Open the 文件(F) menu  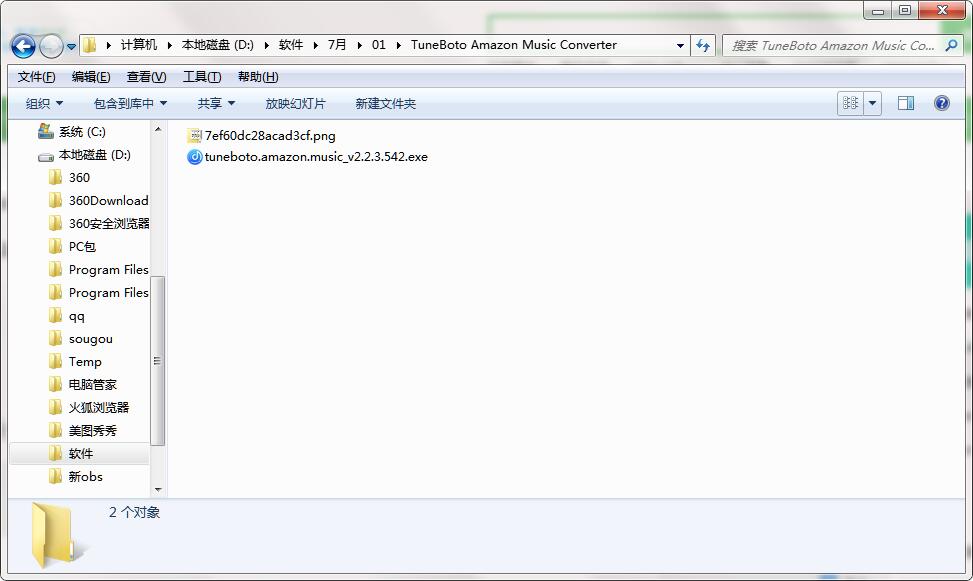(x=37, y=76)
